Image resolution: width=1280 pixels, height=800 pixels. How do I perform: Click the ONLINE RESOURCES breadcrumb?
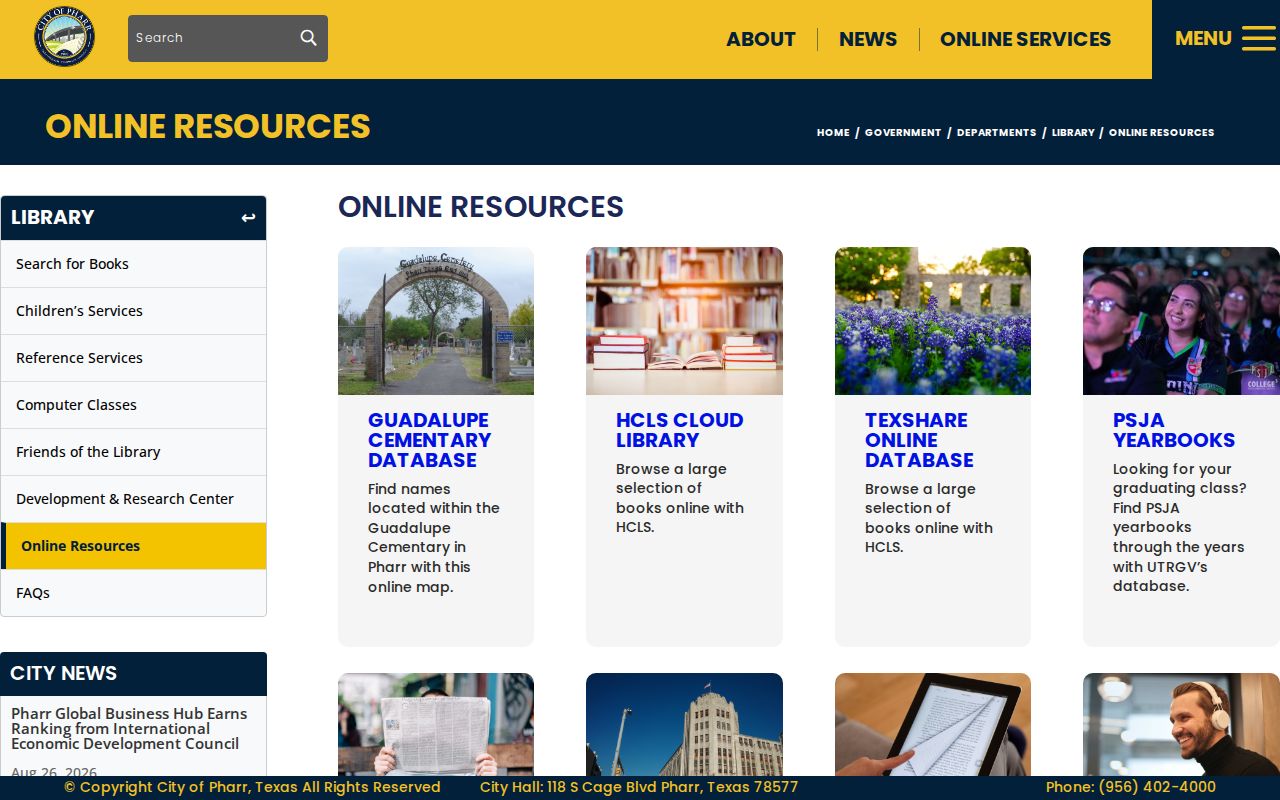click(1161, 132)
